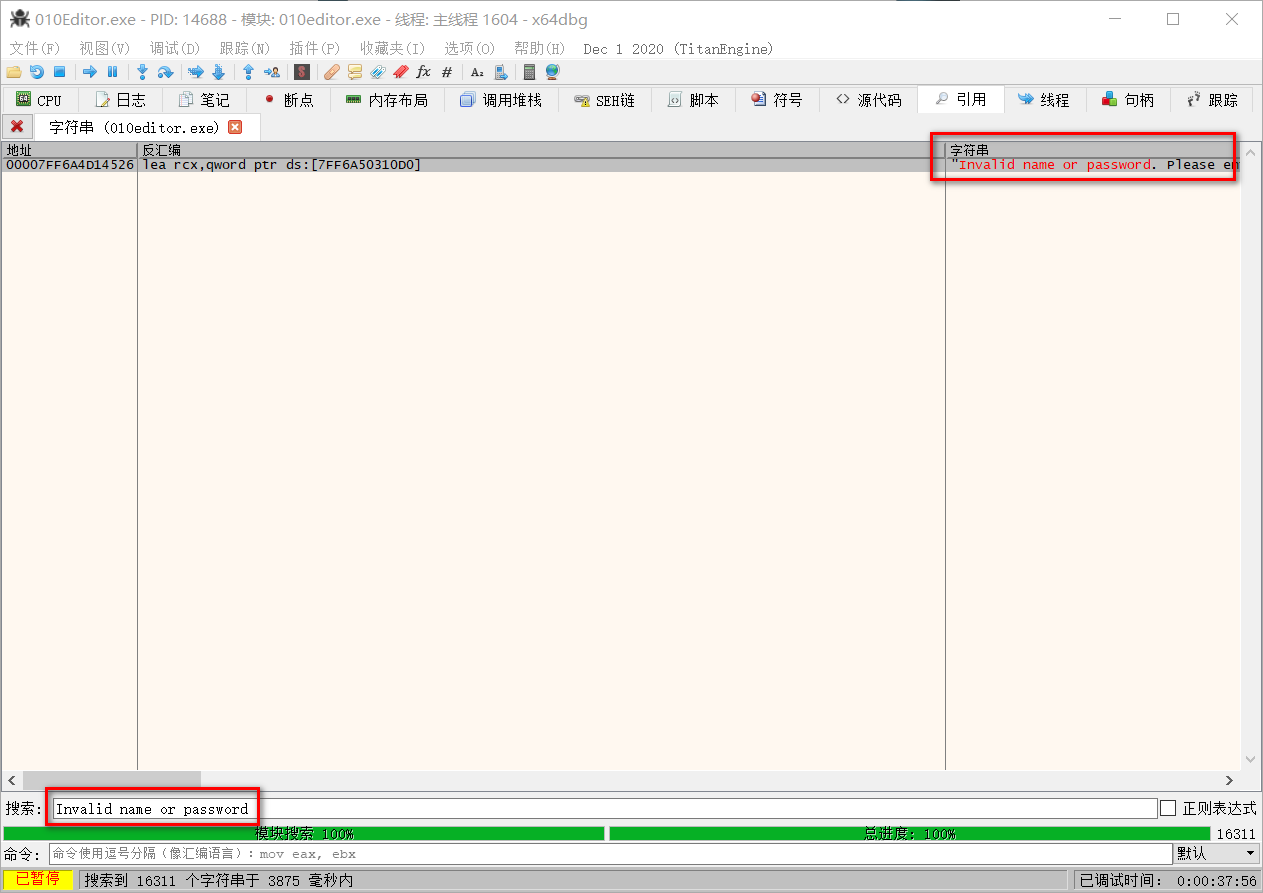Image resolution: width=1263 pixels, height=893 pixels.
Task: Switch to the 句柄 tab
Action: pos(1128,100)
